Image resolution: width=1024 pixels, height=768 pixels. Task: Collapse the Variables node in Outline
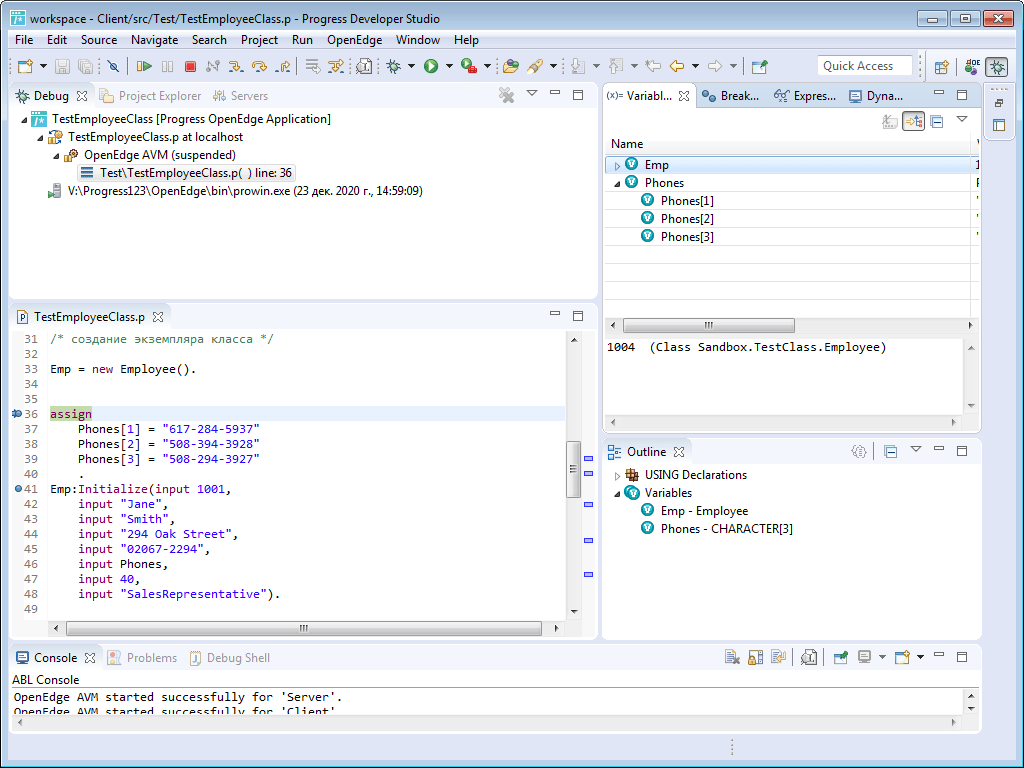pos(617,494)
